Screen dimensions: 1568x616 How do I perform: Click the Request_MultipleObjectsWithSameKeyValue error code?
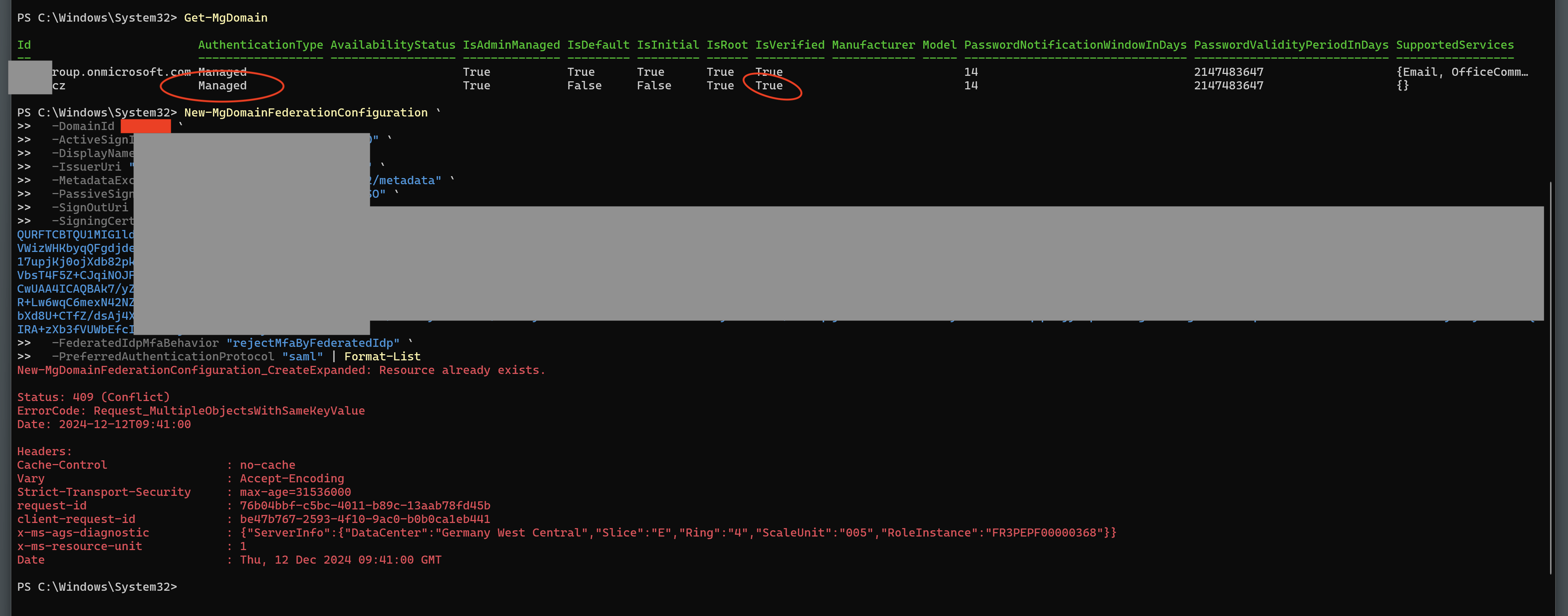(229, 411)
